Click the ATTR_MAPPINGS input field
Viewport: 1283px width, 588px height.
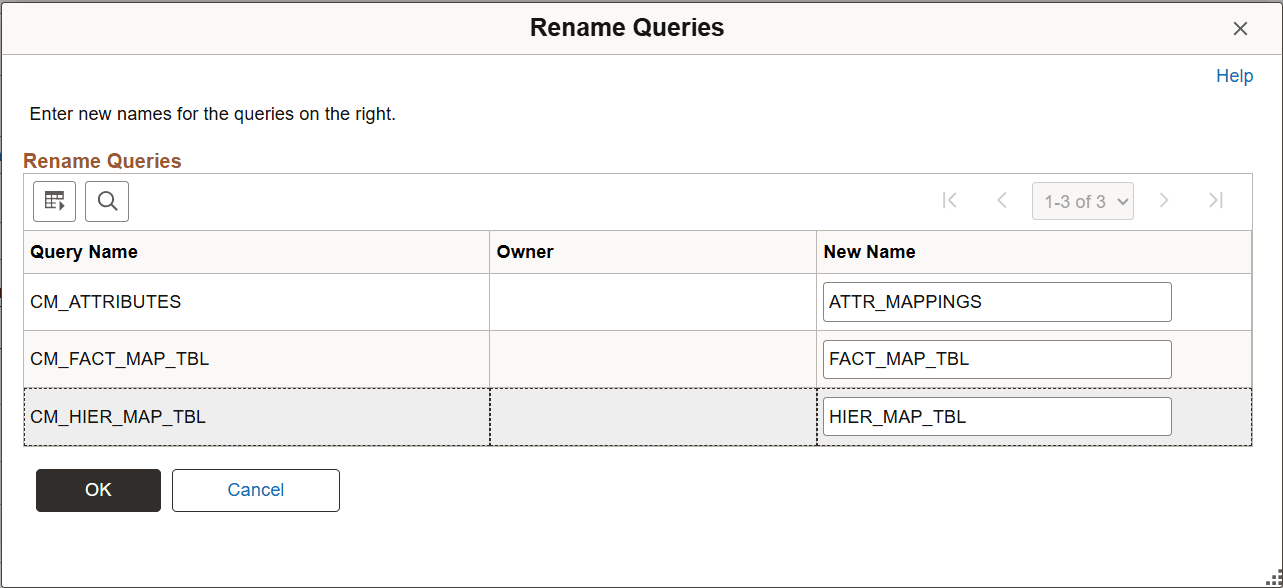click(996, 301)
